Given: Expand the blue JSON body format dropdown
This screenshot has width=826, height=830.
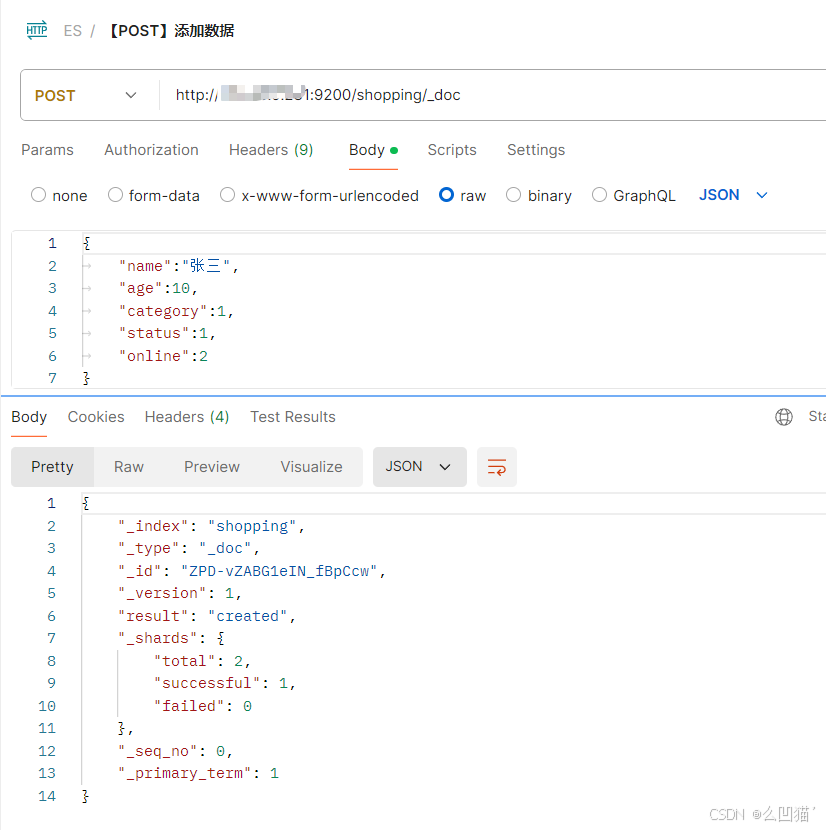Looking at the screenshot, I should pos(733,195).
